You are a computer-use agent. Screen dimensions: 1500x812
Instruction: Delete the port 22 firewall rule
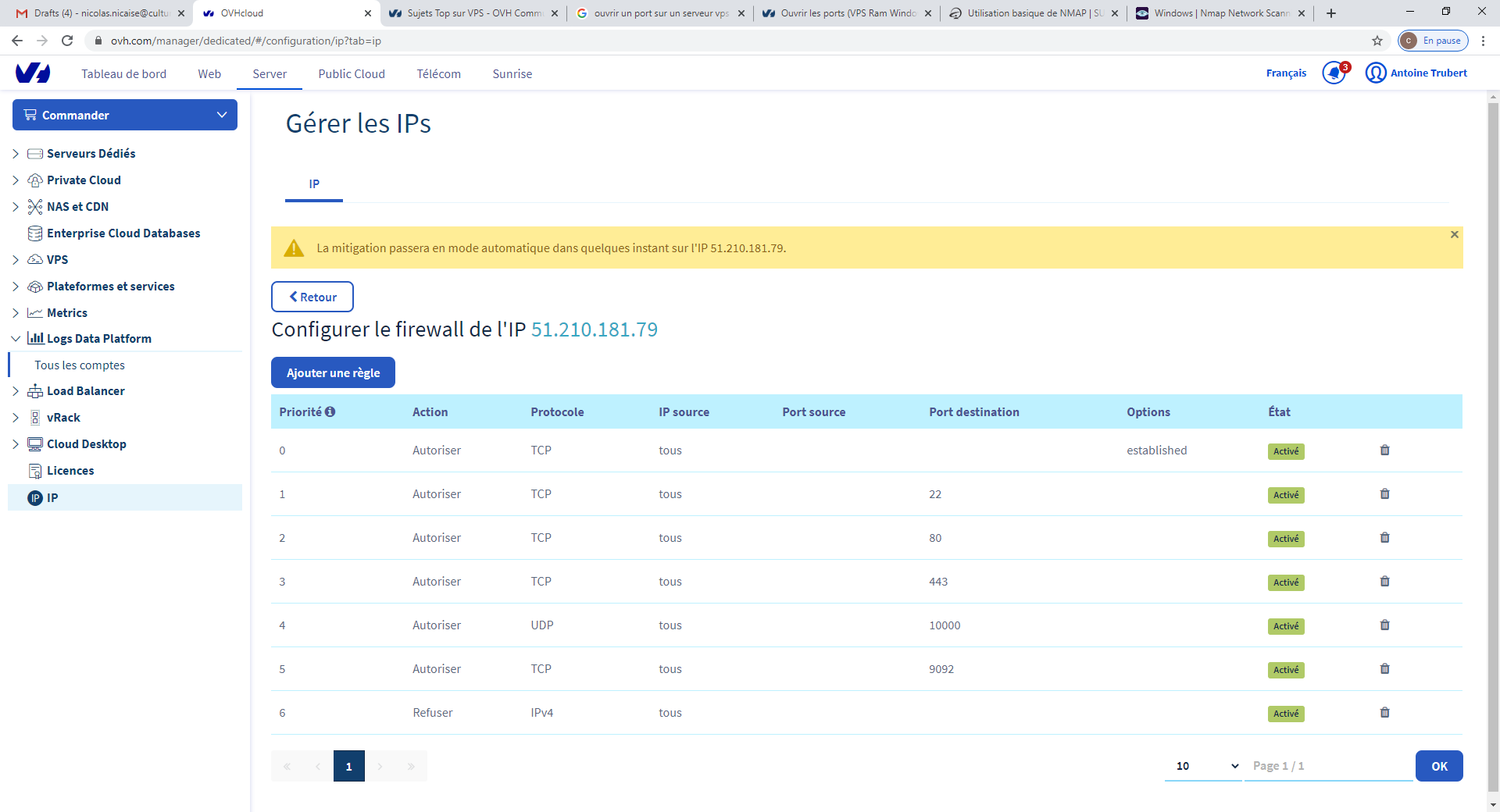coord(1384,494)
